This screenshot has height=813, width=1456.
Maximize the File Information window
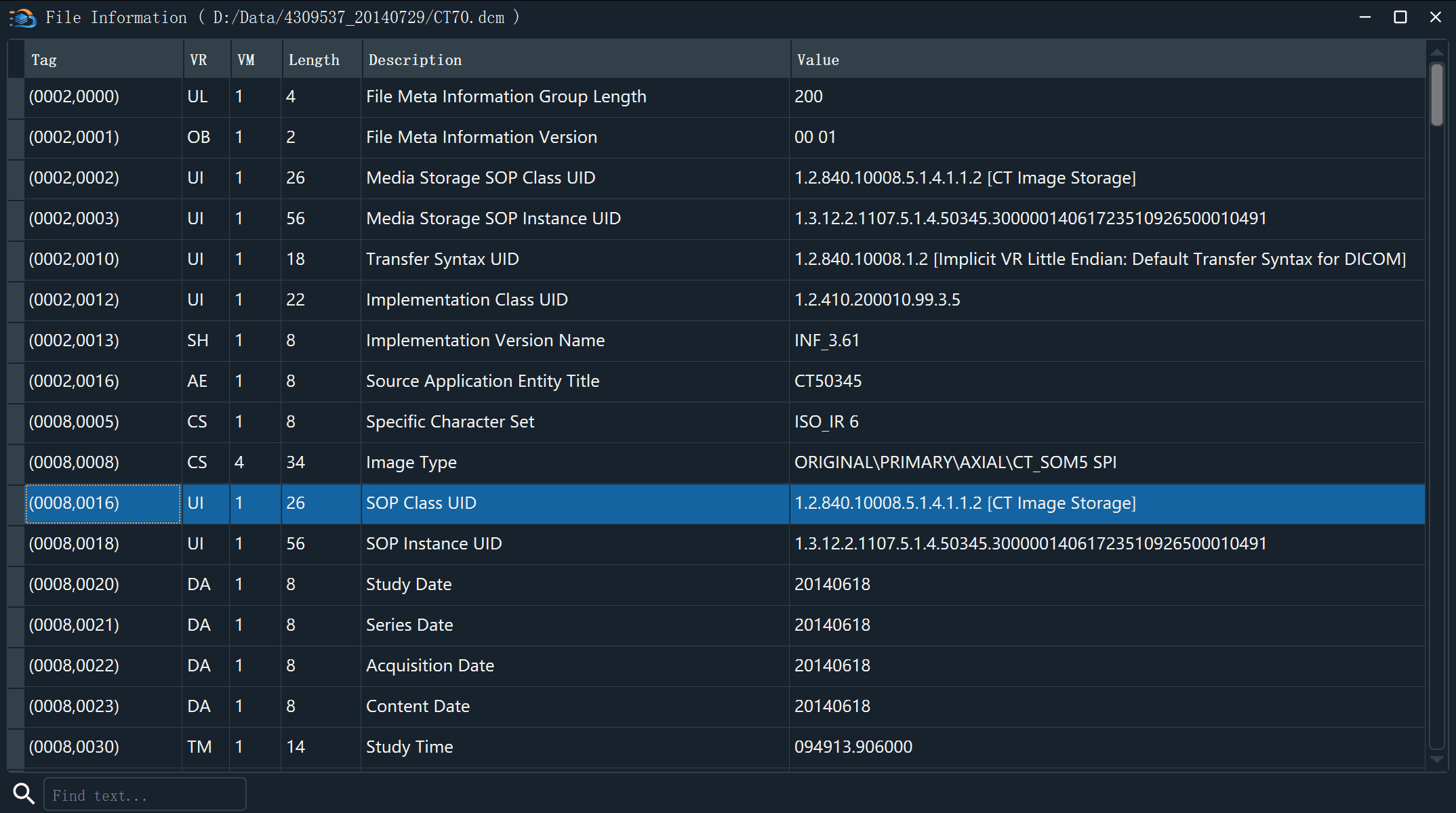(x=1400, y=17)
